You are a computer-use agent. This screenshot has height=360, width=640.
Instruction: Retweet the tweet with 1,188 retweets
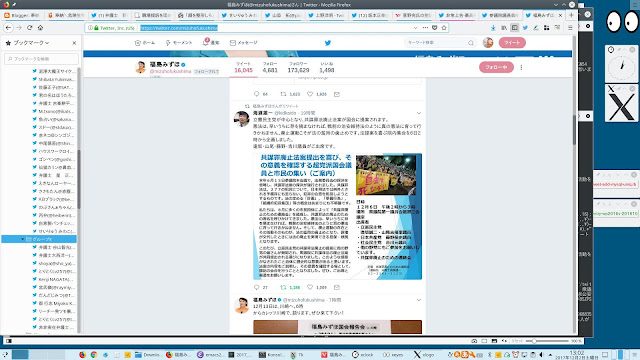284,287
